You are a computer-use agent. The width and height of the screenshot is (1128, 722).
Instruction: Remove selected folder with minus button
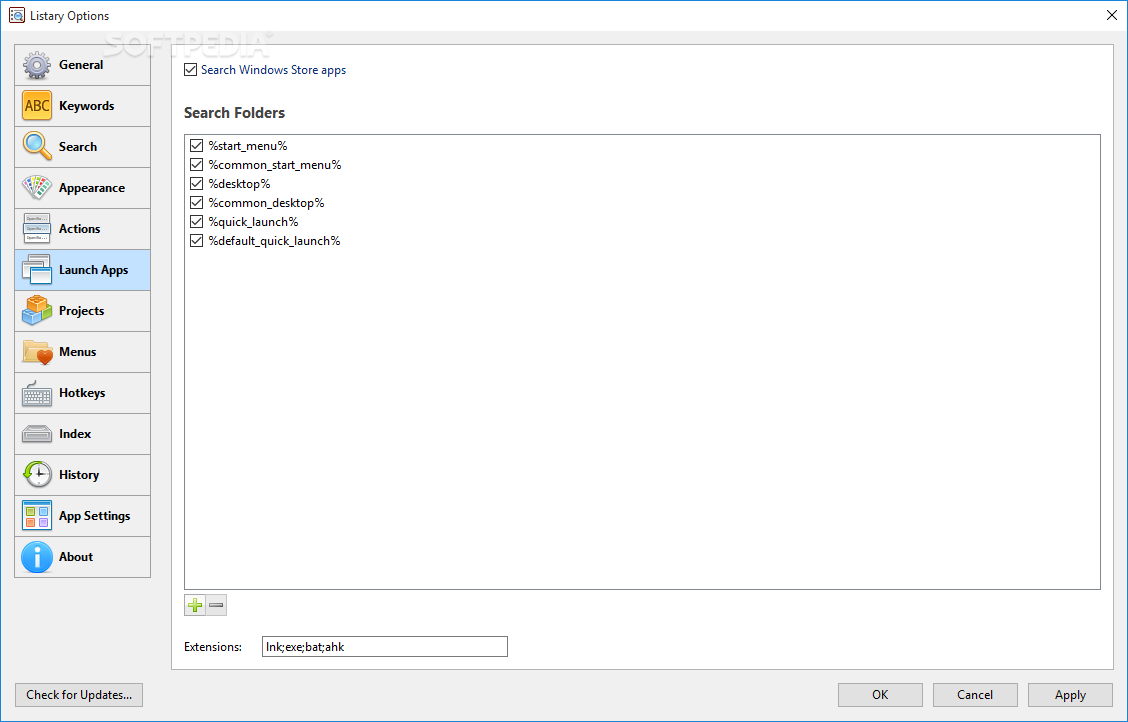[x=216, y=606]
